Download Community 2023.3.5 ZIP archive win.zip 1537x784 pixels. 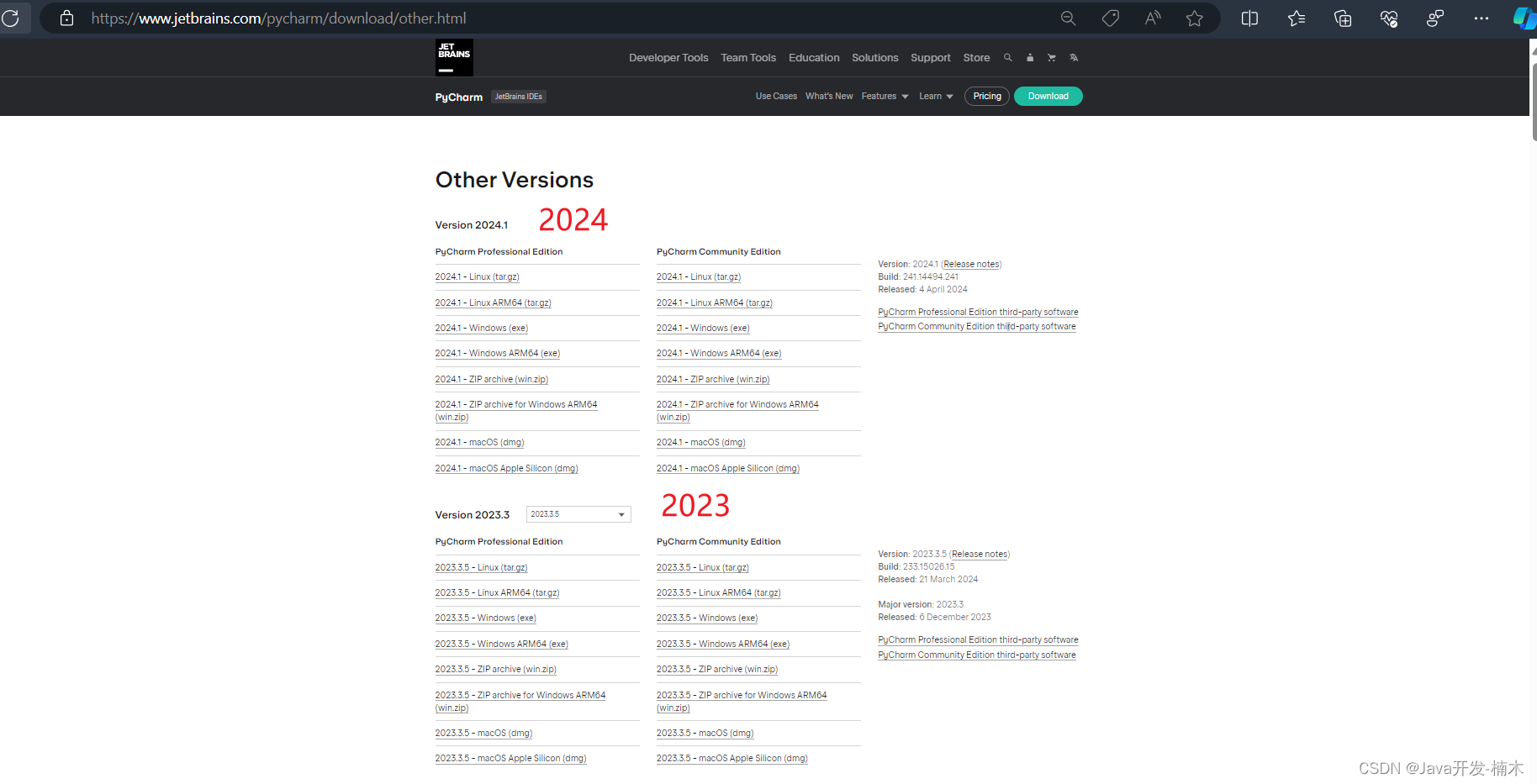coord(717,670)
